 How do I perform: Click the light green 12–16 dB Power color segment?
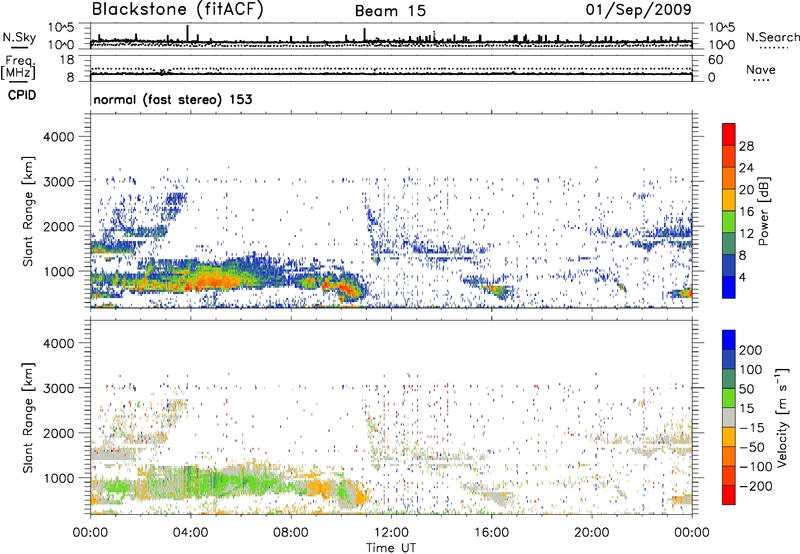coord(729,222)
